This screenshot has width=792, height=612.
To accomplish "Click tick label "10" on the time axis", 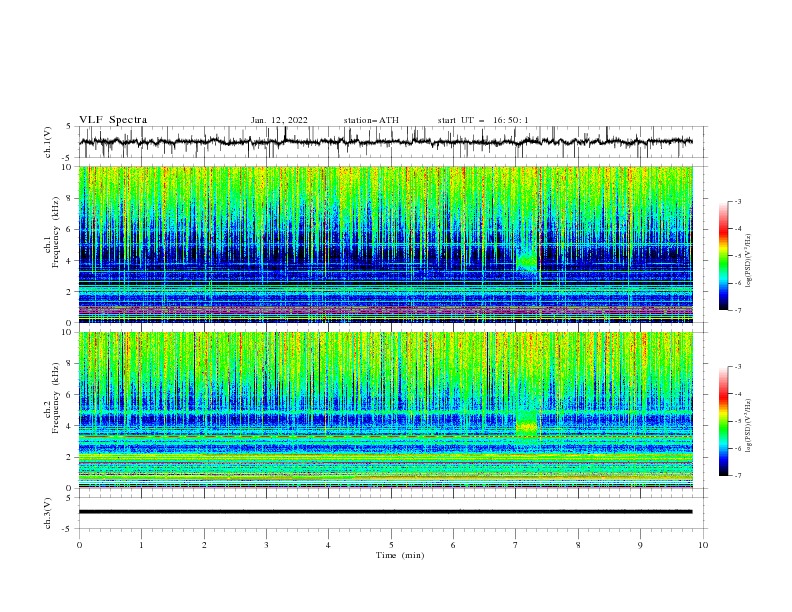I will pos(703,545).
